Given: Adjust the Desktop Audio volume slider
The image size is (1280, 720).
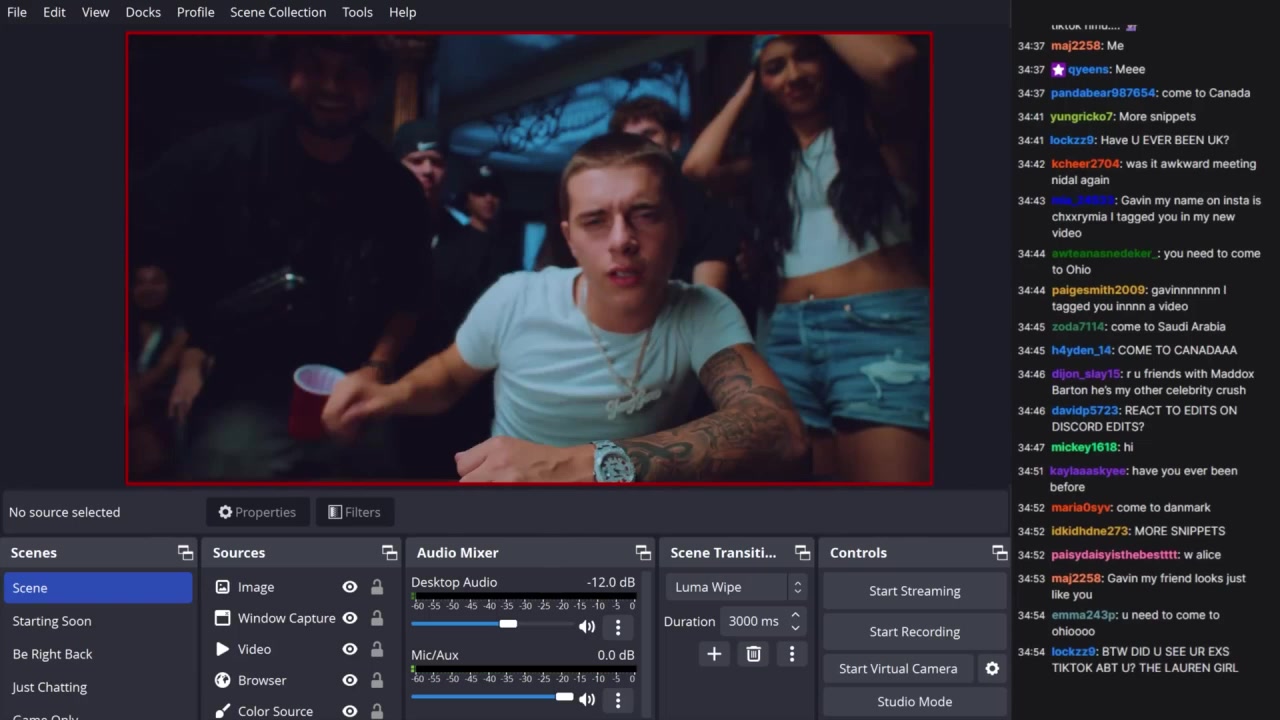Looking at the screenshot, I should click(508, 624).
